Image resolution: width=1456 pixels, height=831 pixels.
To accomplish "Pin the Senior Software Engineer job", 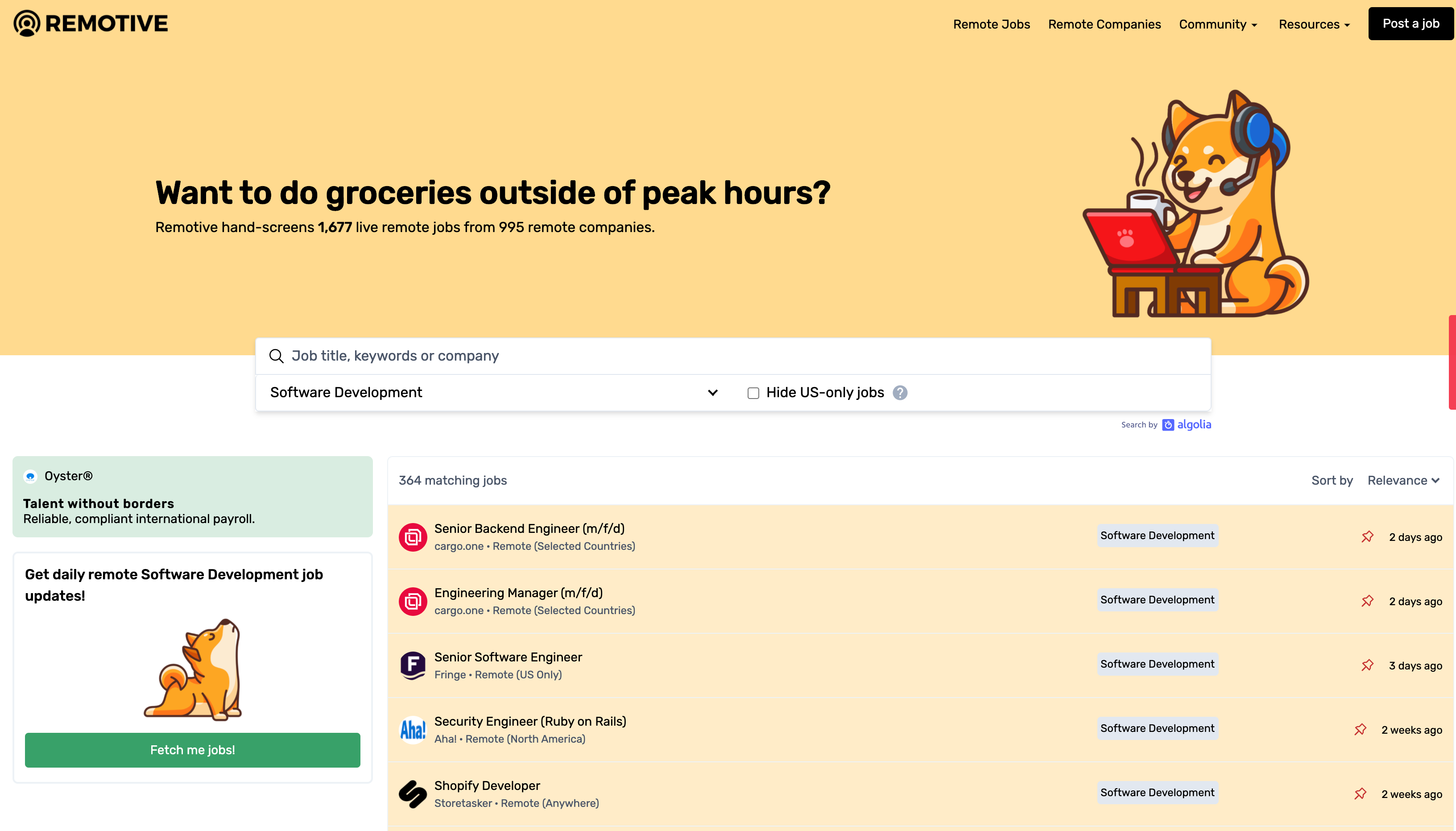I will (1367, 665).
